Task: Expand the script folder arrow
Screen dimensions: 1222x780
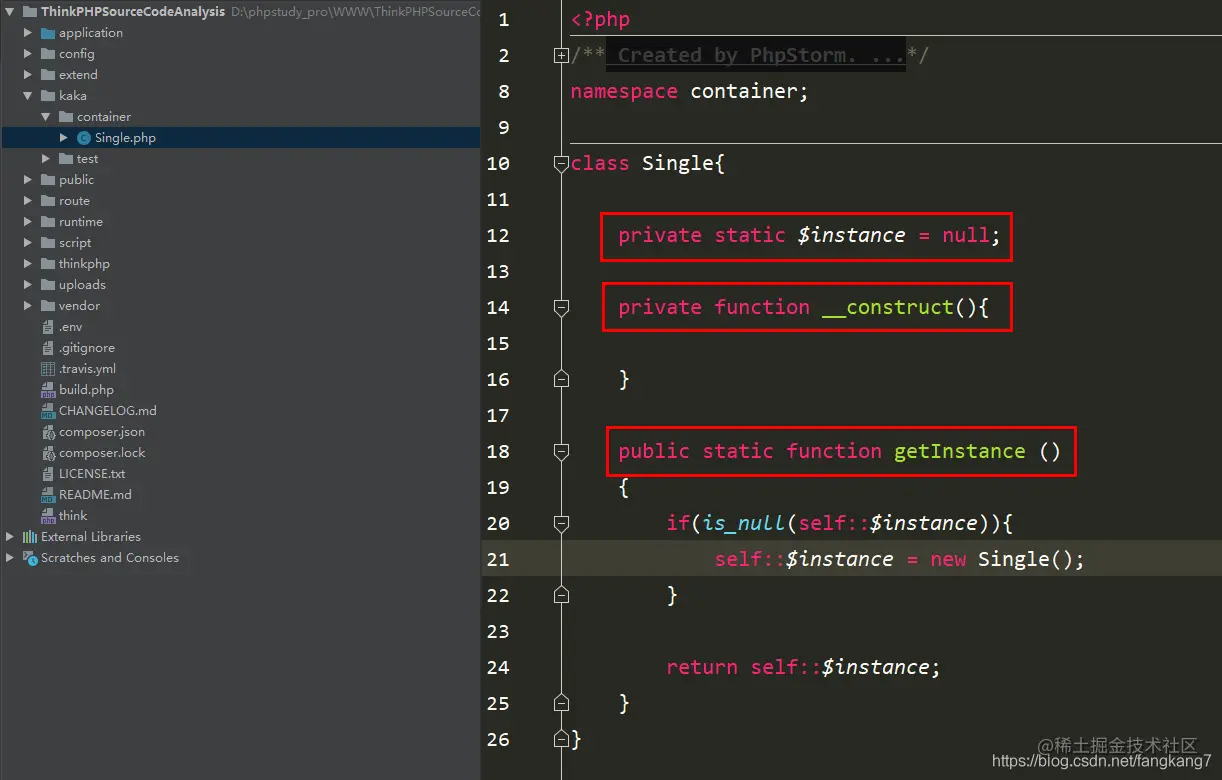Action: coord(28,243)
